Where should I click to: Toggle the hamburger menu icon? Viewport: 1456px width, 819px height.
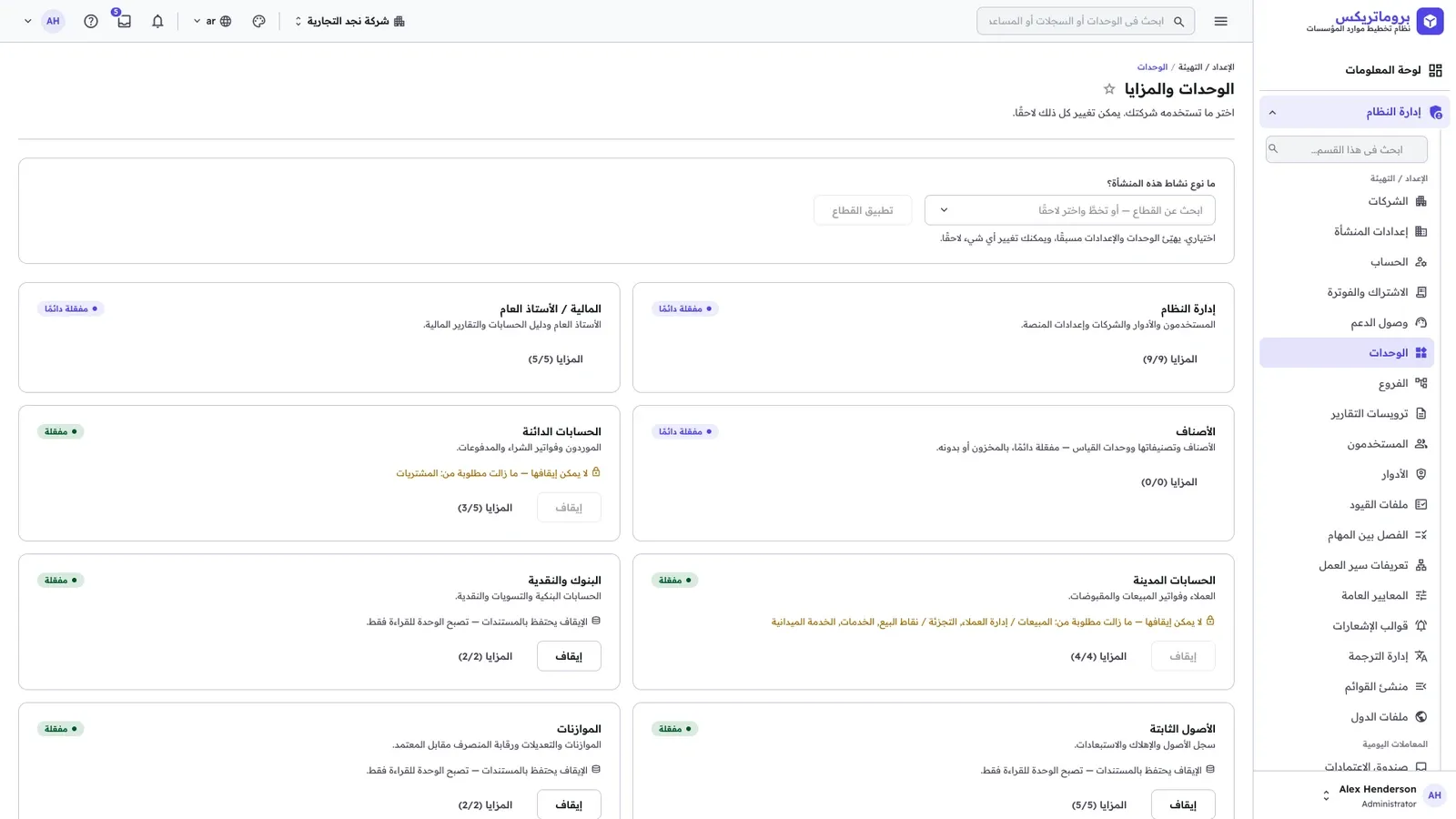[x=1221, y=21]
